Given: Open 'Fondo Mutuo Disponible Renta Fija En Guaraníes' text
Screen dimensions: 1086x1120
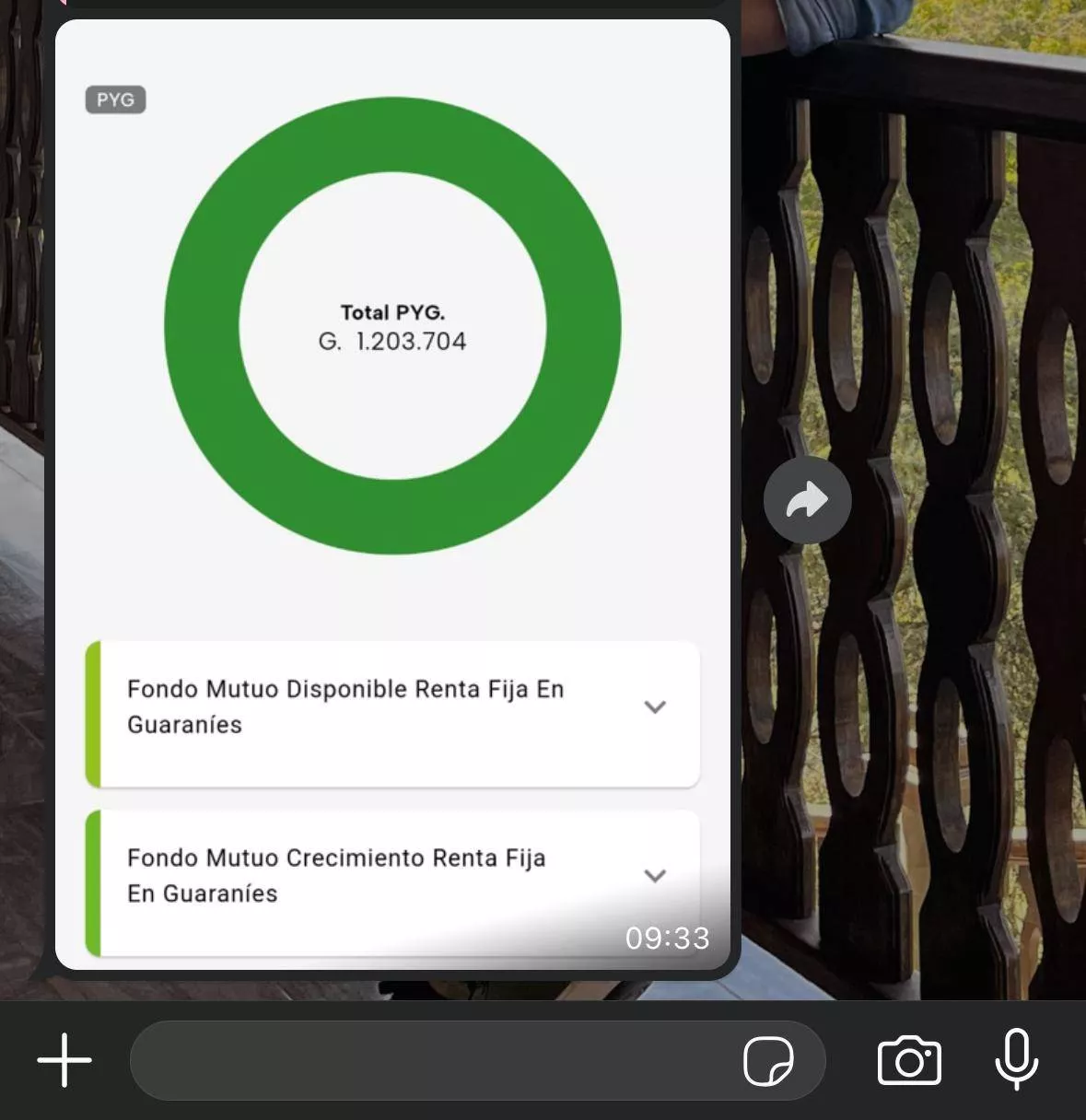Looking at the screenshot, I should [345, 706].
